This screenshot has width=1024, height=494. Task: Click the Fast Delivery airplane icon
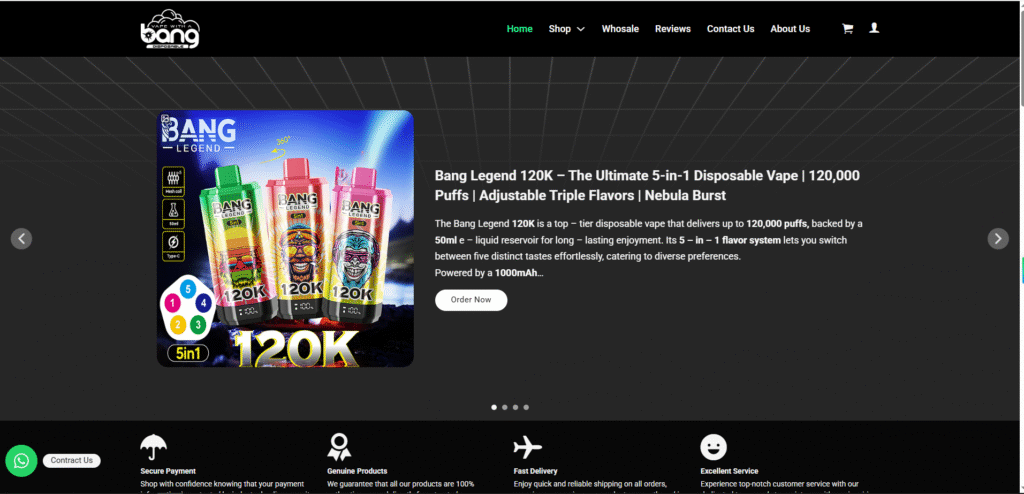point(527,446)
